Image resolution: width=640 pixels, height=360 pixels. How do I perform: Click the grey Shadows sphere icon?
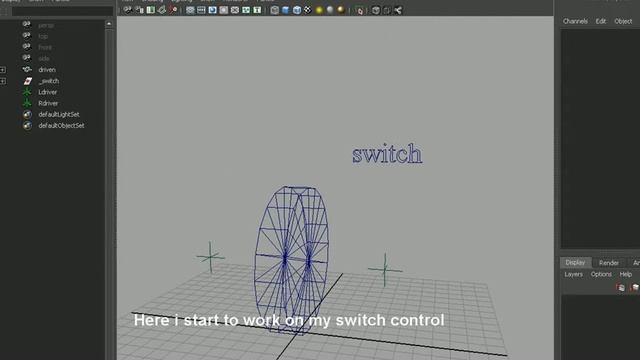point(330,10)
